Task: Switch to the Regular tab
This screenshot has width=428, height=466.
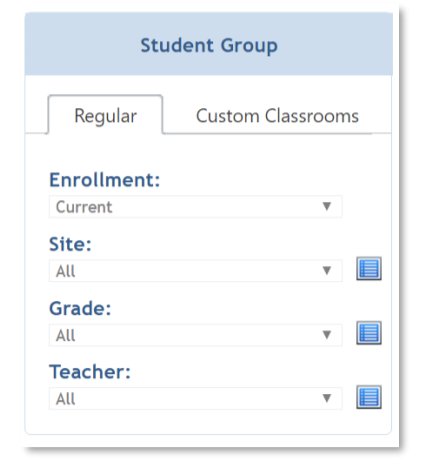Action: click(105, 115)
